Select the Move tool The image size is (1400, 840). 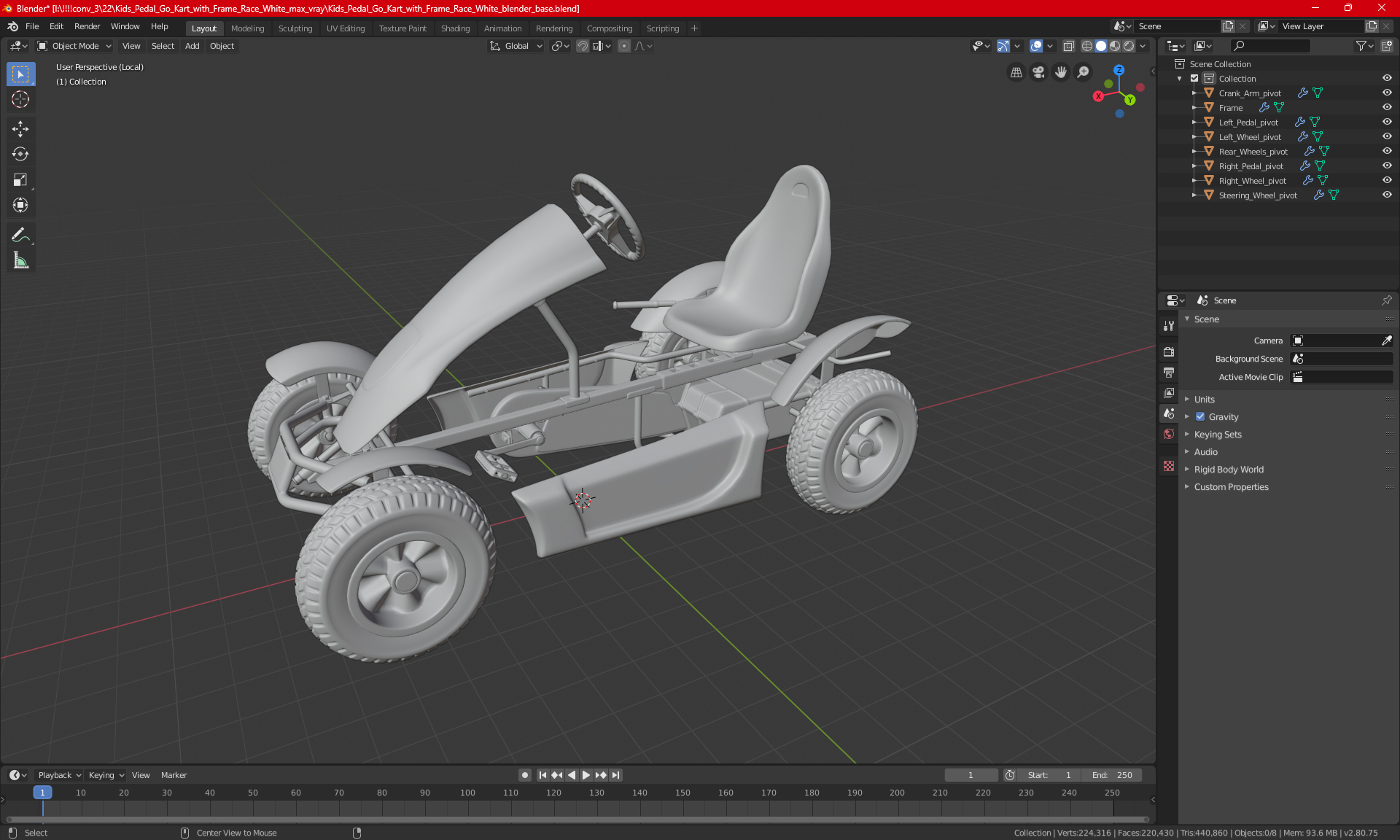[20, 129]
